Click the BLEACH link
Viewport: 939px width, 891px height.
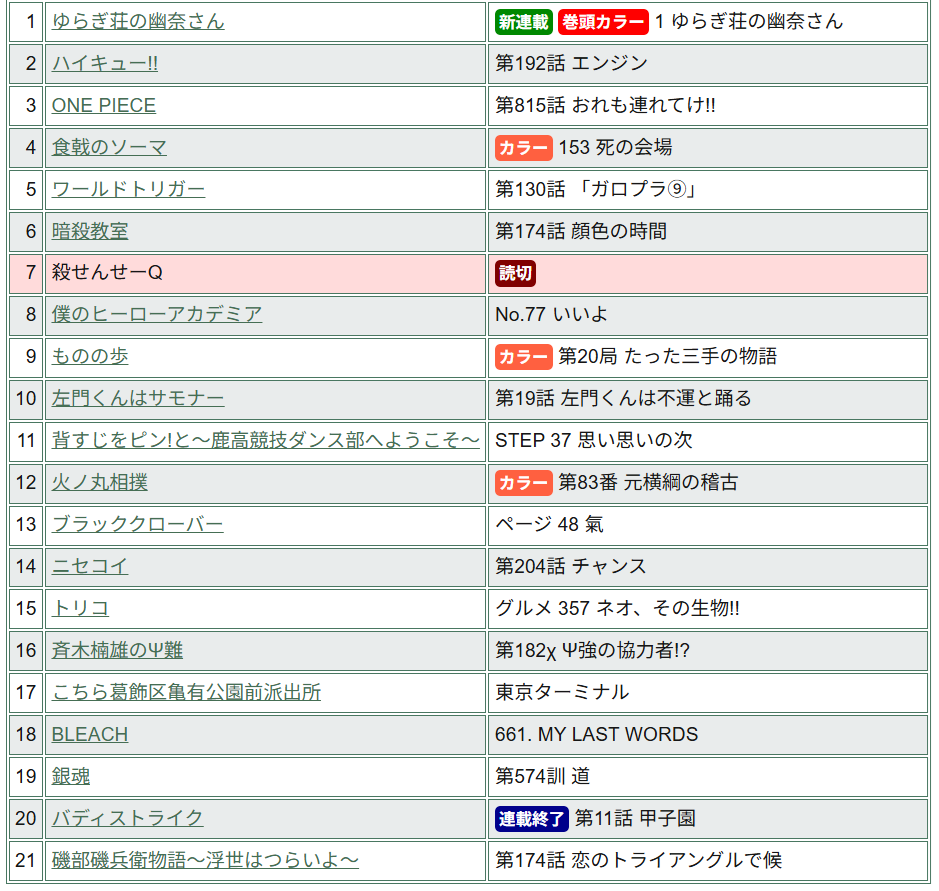point(90,734)
